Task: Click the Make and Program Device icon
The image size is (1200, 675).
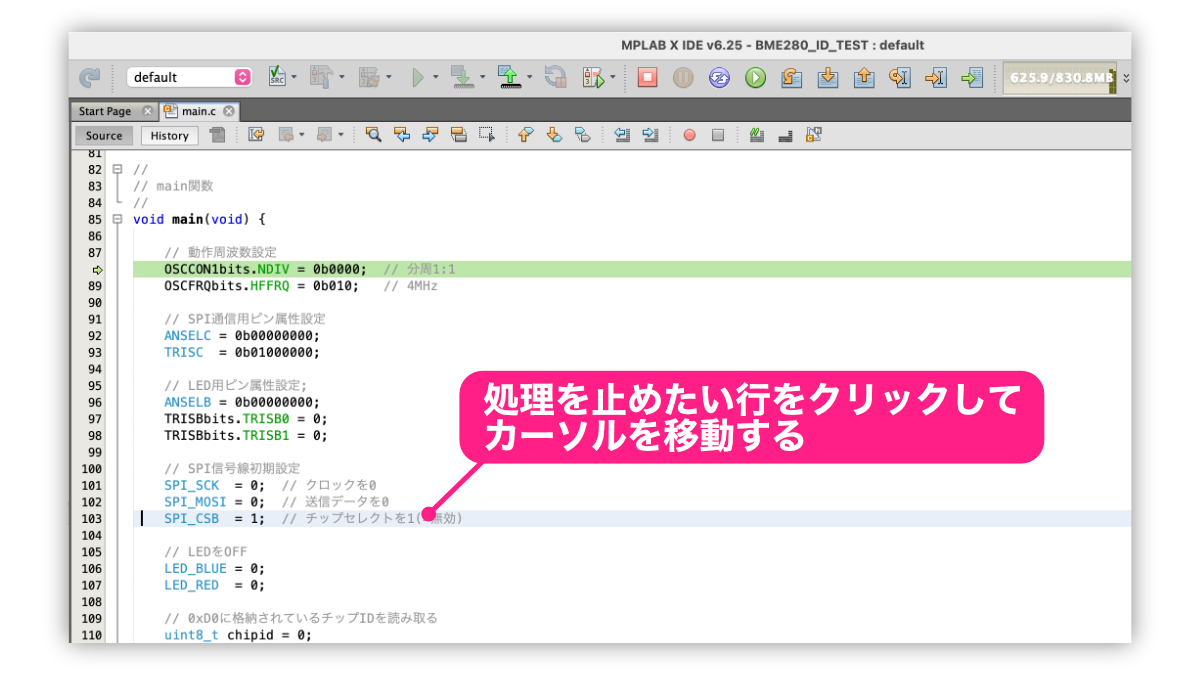Action: (x=461, y=77)
